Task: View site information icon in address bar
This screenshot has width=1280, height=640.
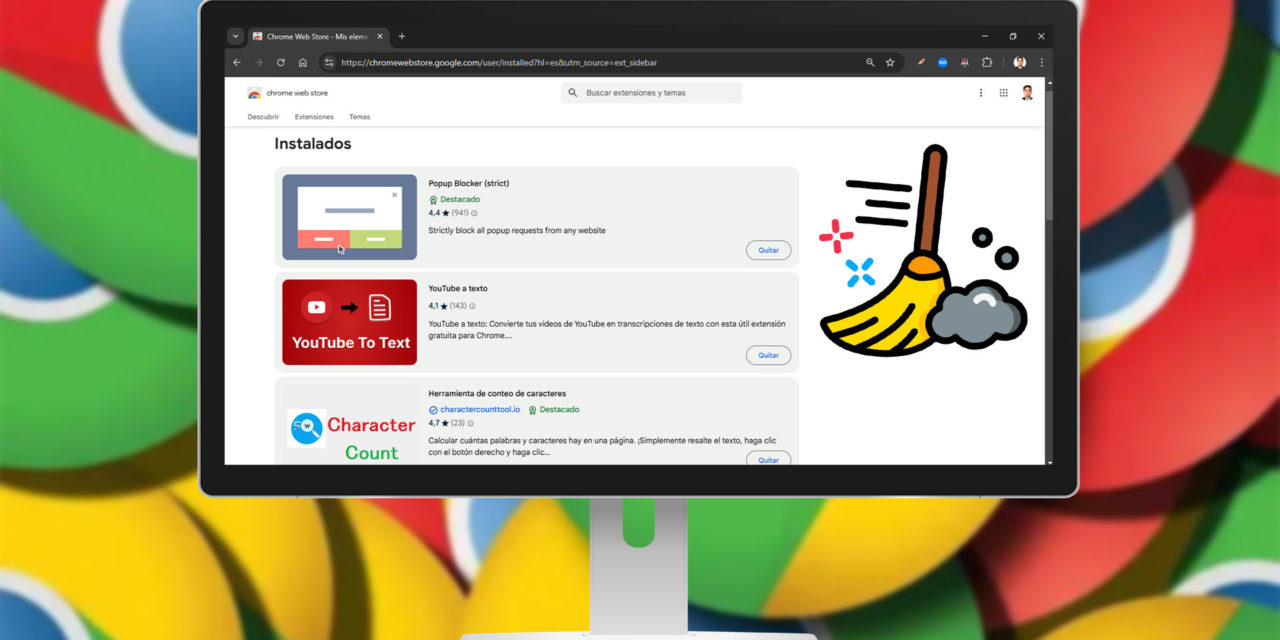Action: 329,62
